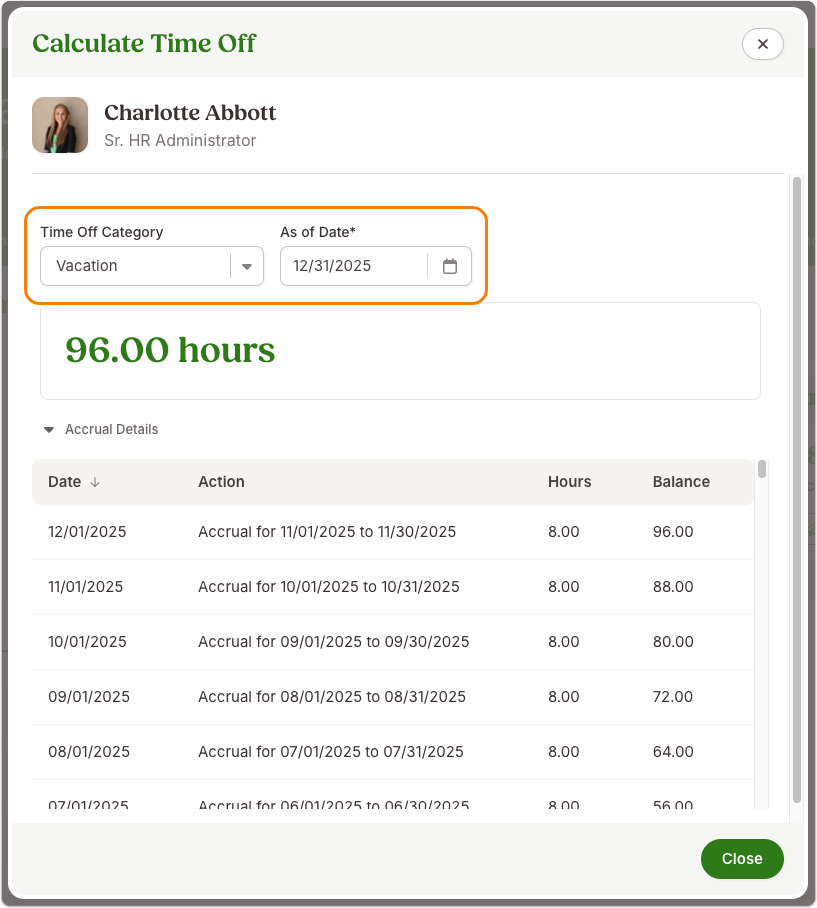Screen dimensions: 817x908
Task: Open the As of Date calendar picker icon
Action: pyautogui.click(x=450, y=266)
